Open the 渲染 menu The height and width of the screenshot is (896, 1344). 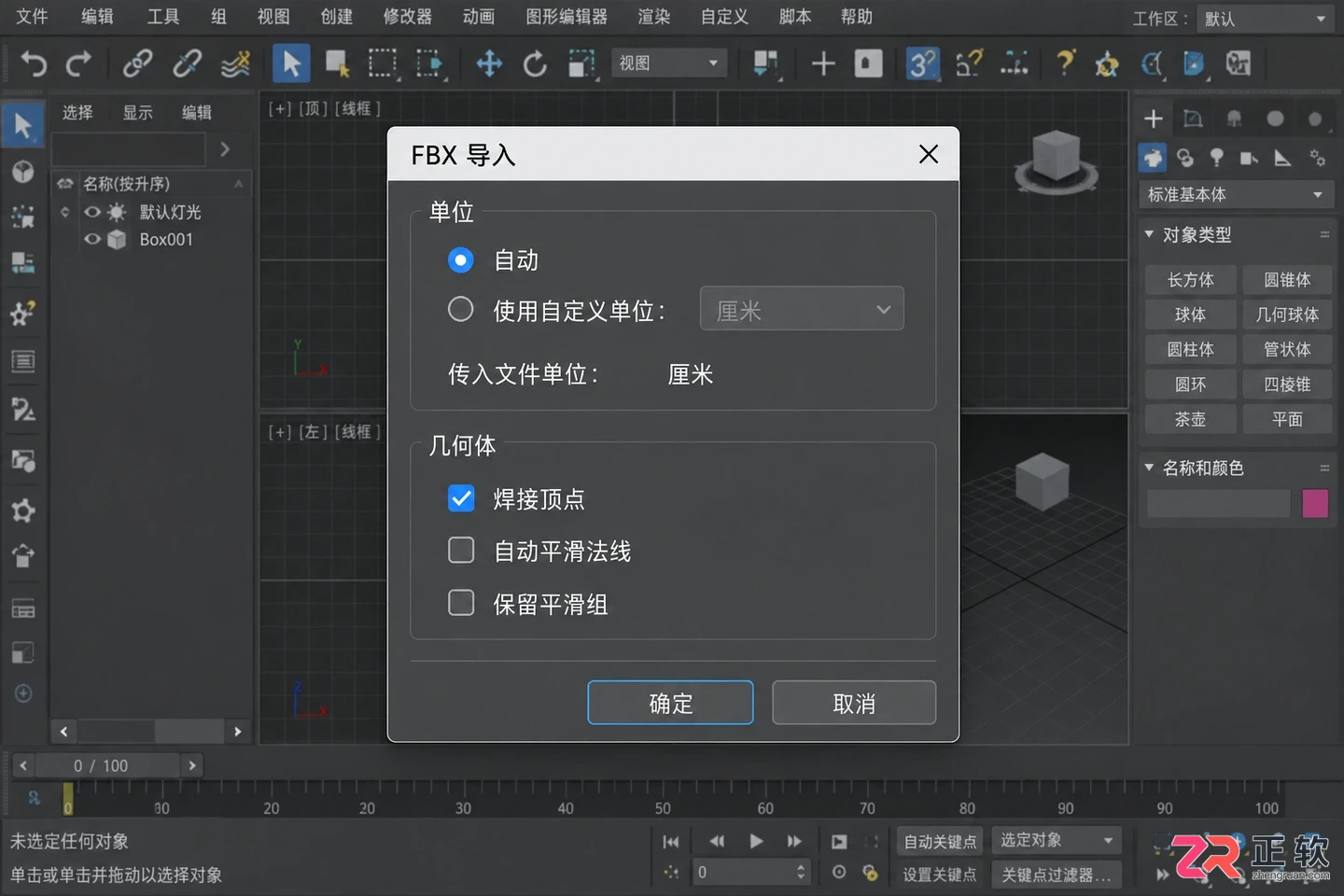coord(654,17)
